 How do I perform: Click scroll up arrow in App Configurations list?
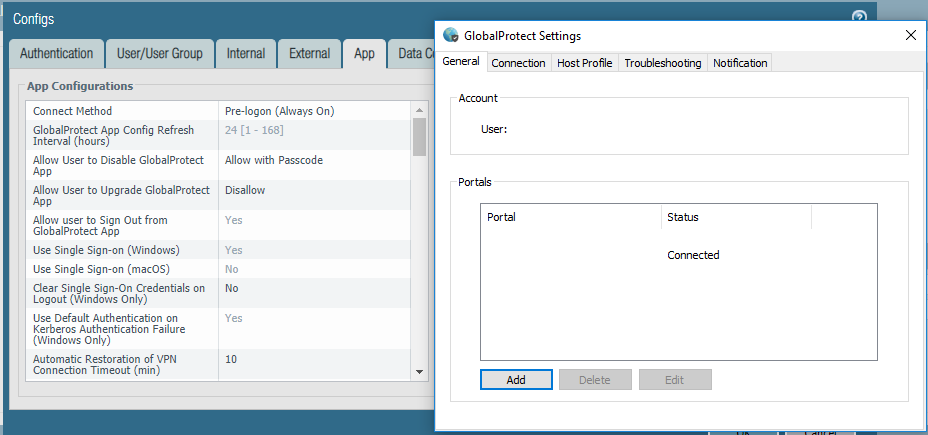click(x=420, y=110)
